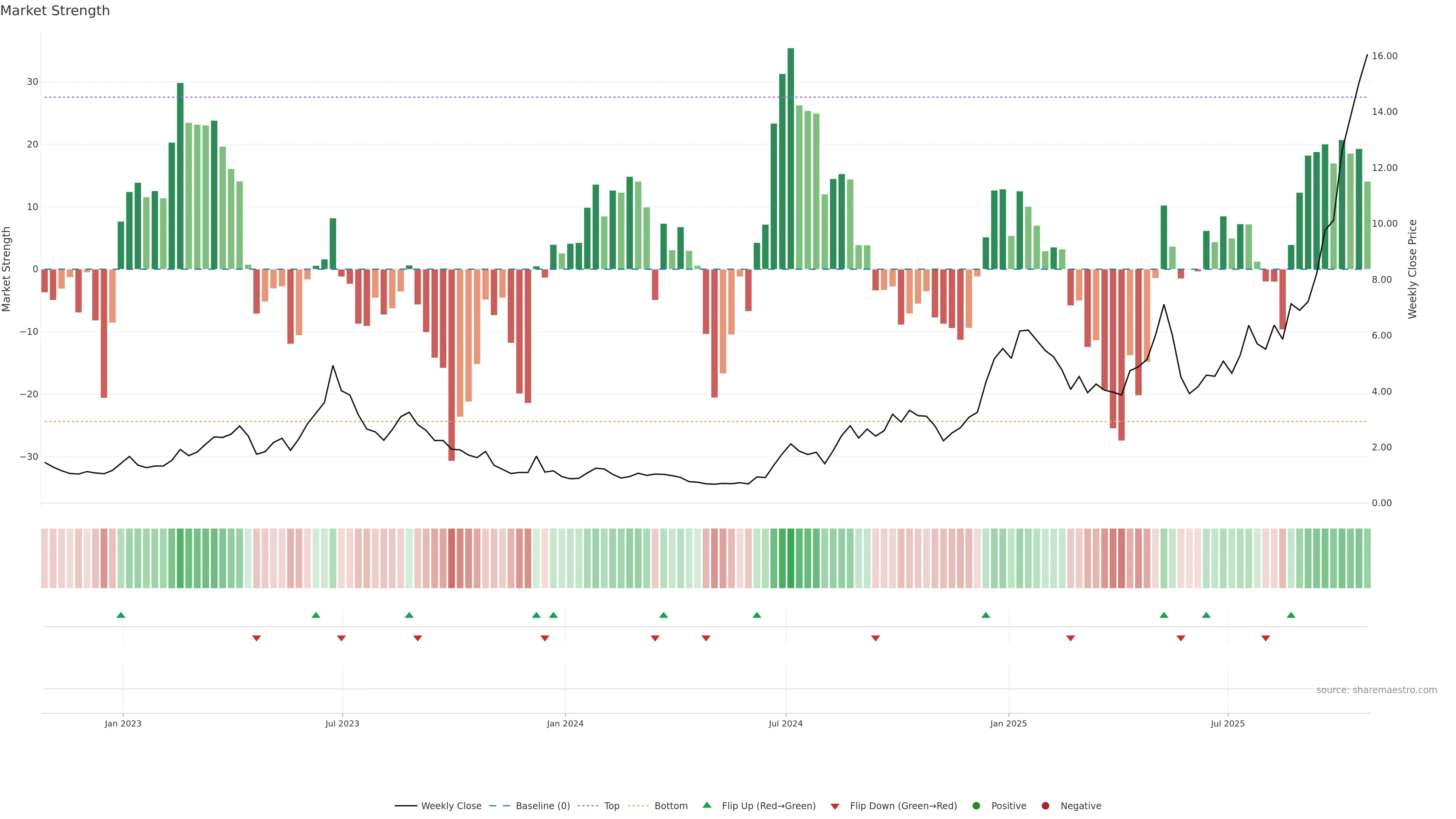Click the darkest green heatmap cell near Jul 2024
1456x819 pixels.
click(791, 559)
